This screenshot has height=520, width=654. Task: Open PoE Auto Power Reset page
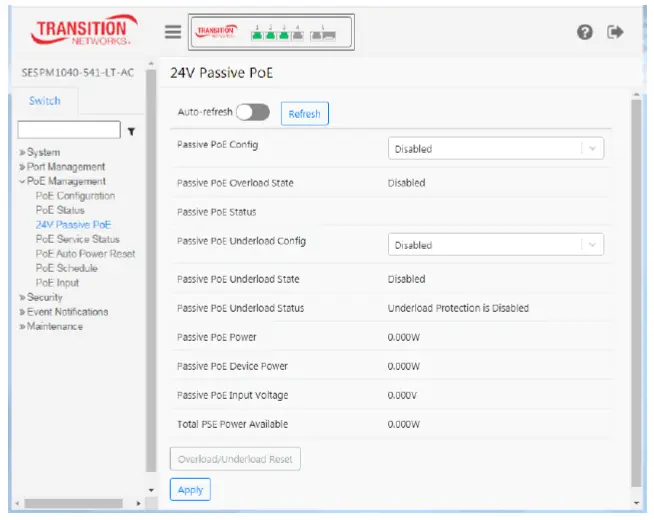pos(86,254)
